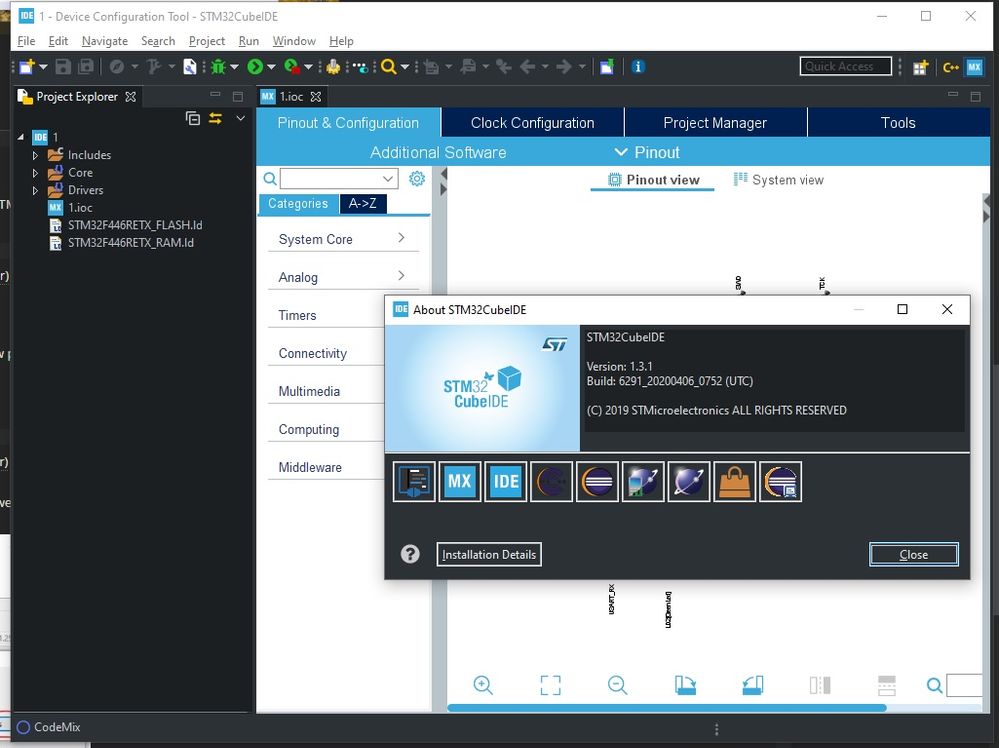Expand the Drivers folder
This screenshot has width=999, height=748.
(35, 190)
